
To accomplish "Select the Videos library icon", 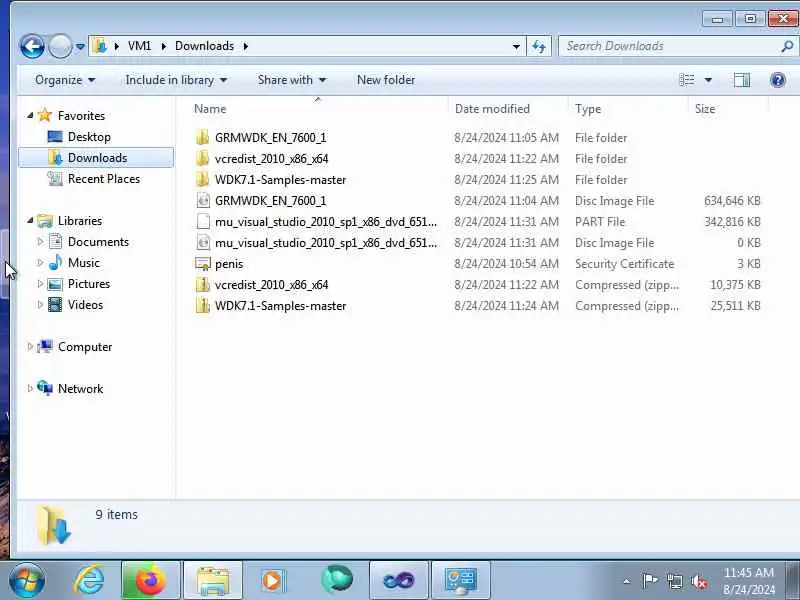I will coord(55,305).
